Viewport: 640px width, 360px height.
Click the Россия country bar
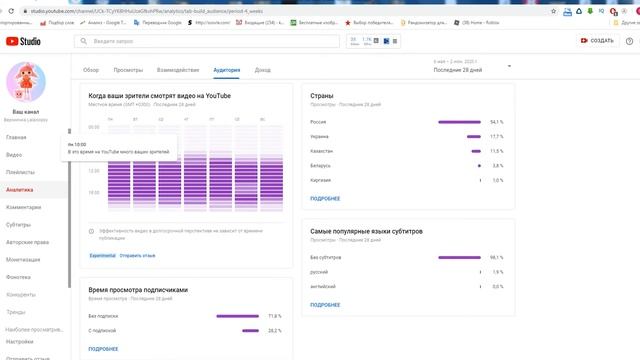tap(459, 122)
